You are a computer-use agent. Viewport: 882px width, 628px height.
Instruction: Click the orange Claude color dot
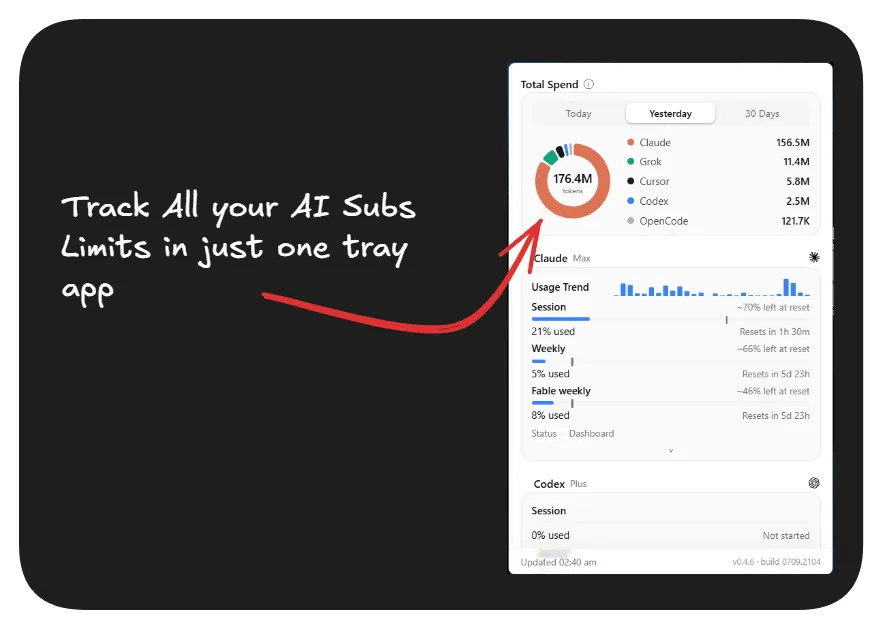[631, 142]
